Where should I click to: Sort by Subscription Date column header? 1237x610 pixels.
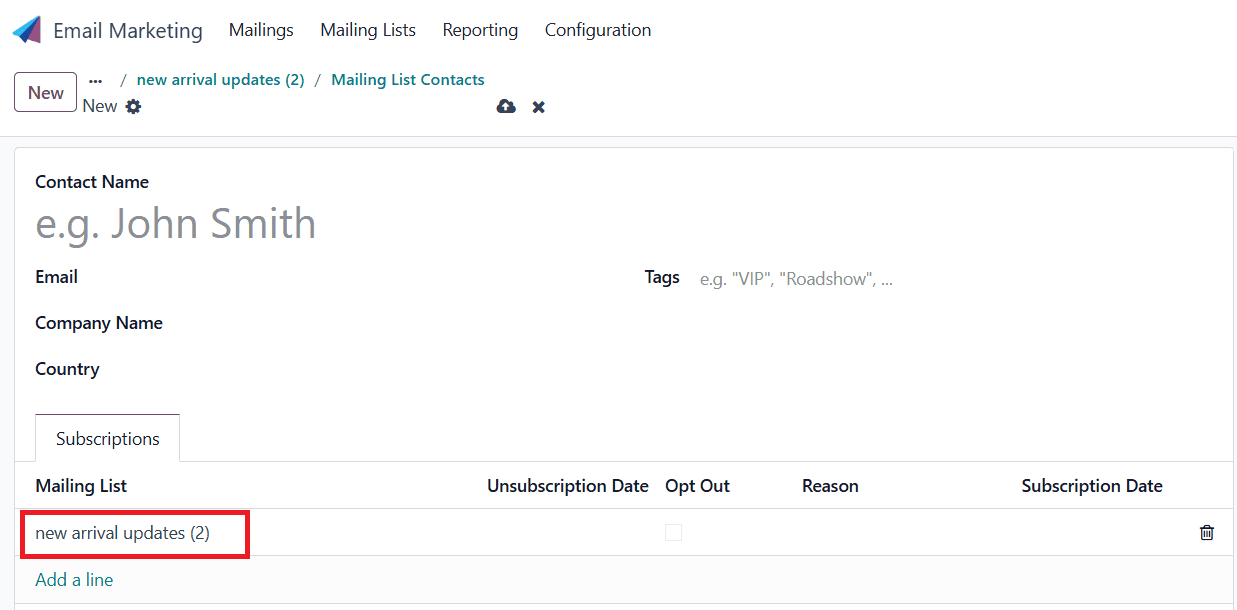[x=1092, y=486]
